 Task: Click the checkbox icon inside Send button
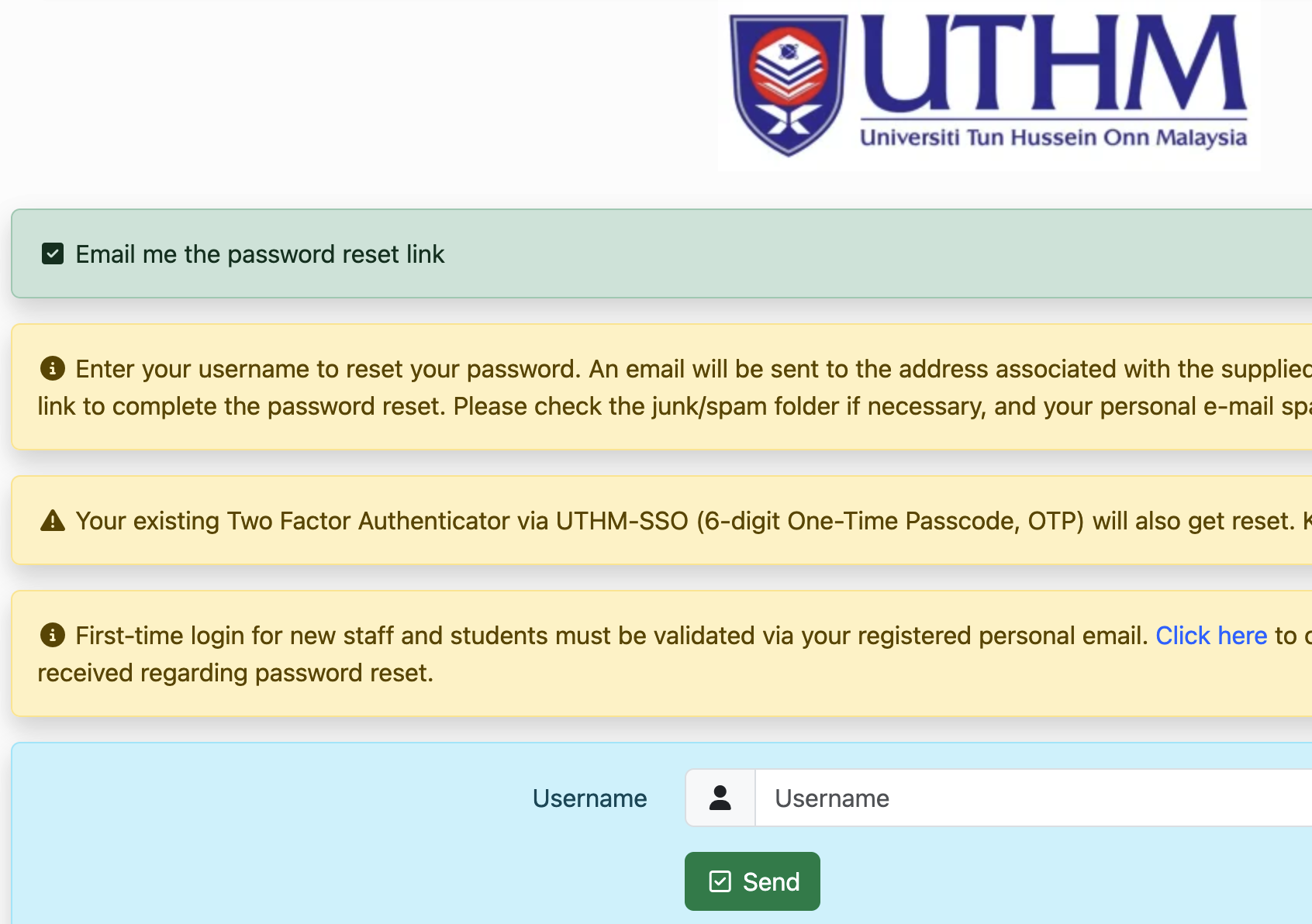(x=720, y=881)
